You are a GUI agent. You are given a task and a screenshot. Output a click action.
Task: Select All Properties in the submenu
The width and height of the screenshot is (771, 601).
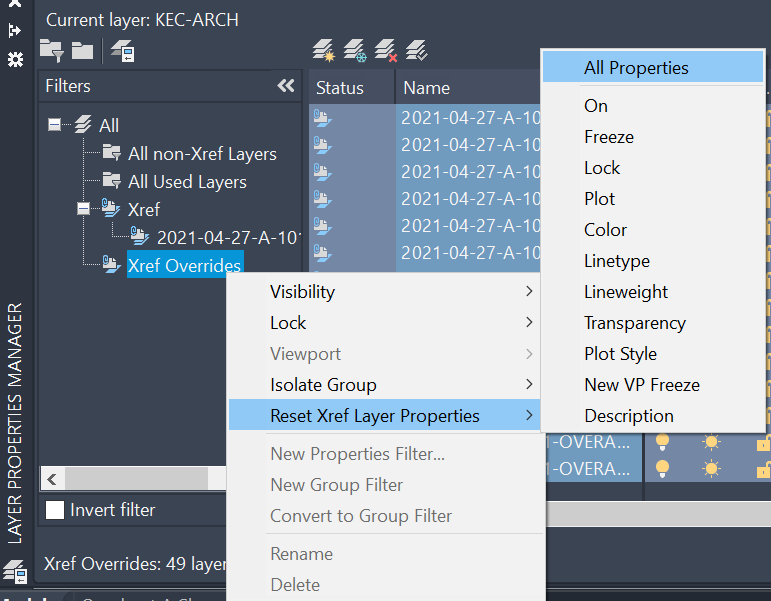636,68
